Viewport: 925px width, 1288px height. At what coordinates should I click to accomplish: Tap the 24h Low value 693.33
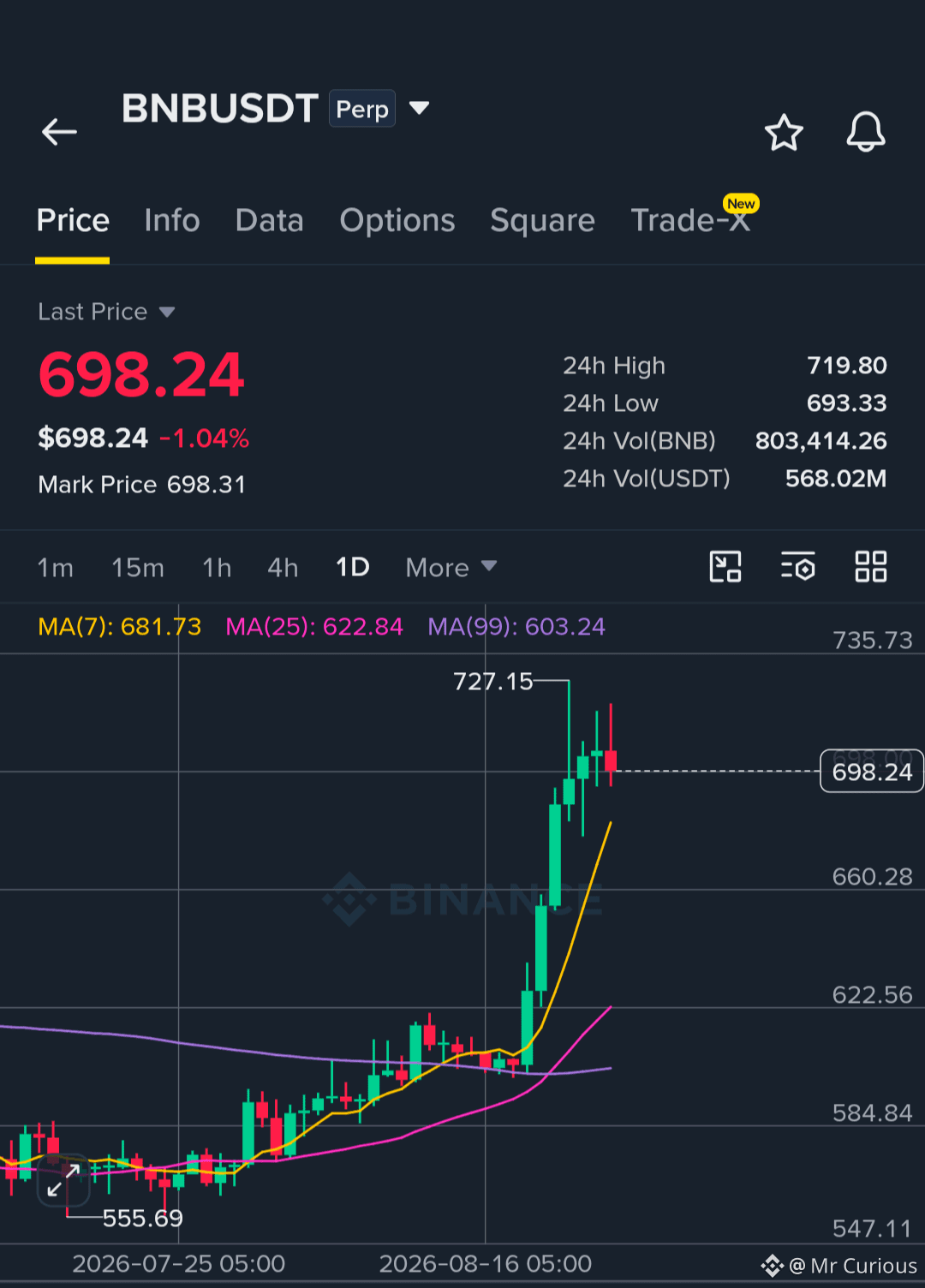(x=847, y=403)
